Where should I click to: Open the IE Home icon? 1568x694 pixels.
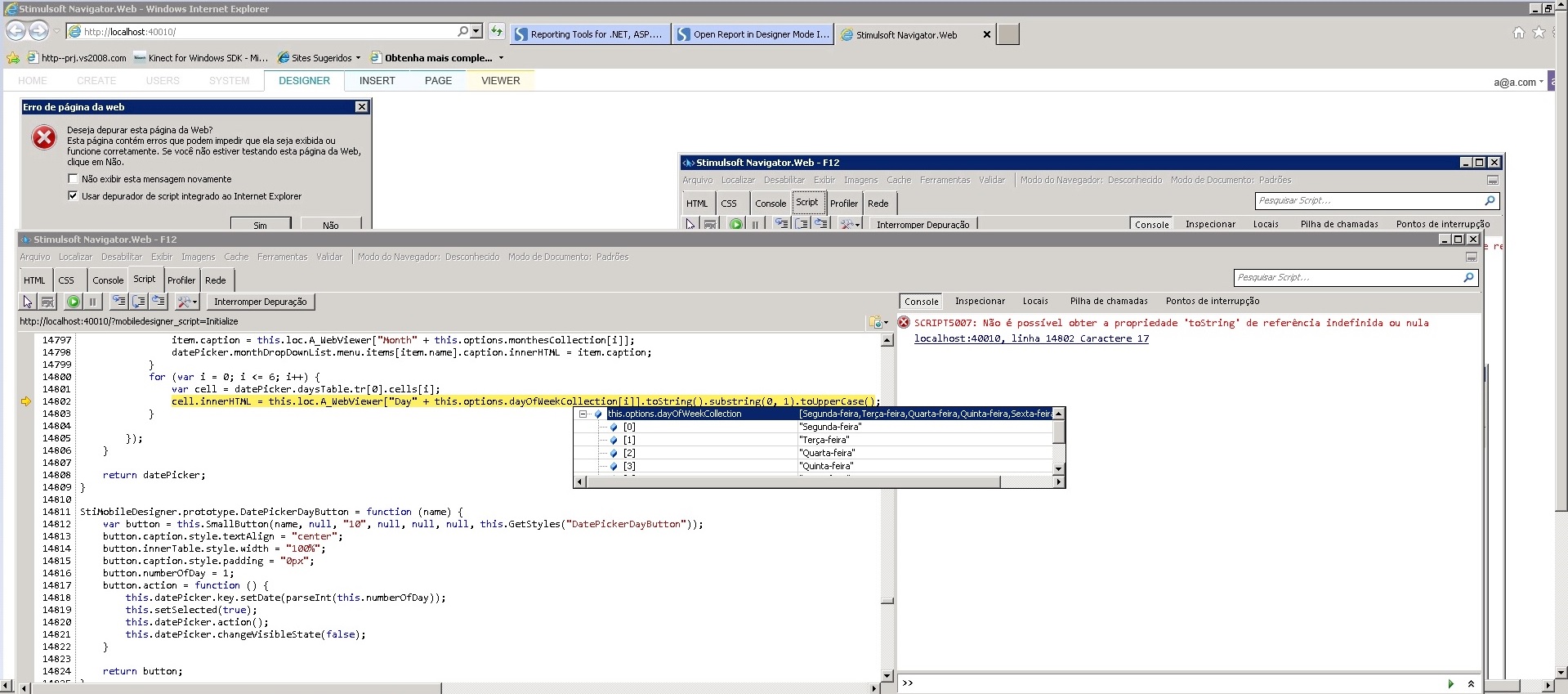pos(1519,33)
